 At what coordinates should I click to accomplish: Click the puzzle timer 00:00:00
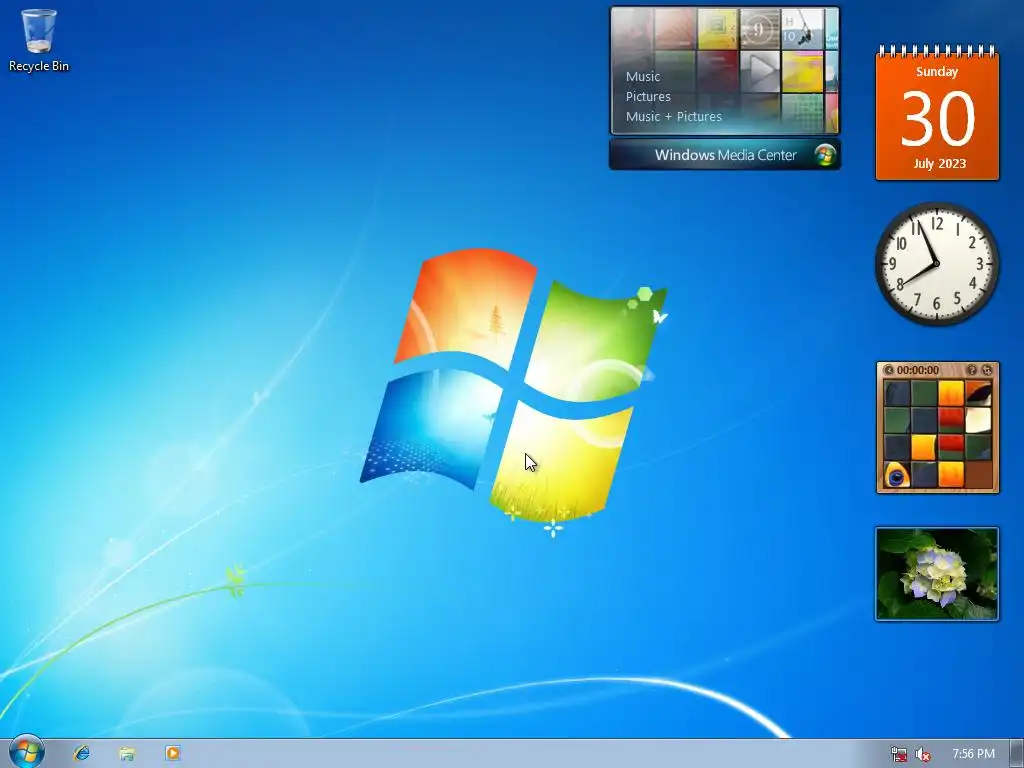918,370
